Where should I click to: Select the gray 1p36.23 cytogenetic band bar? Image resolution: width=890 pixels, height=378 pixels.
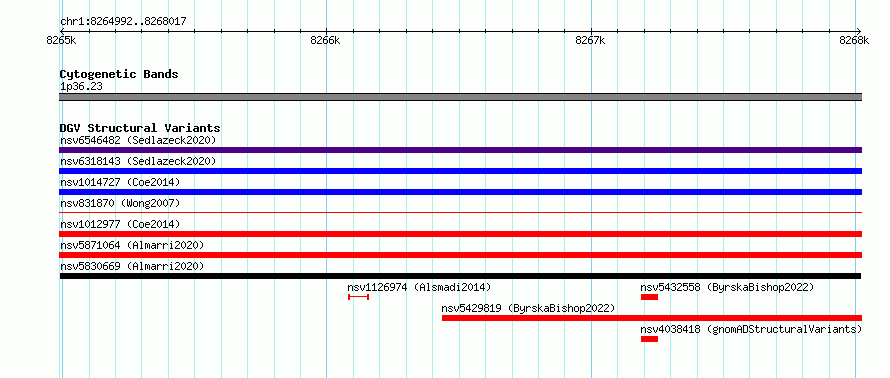(460, 97)
